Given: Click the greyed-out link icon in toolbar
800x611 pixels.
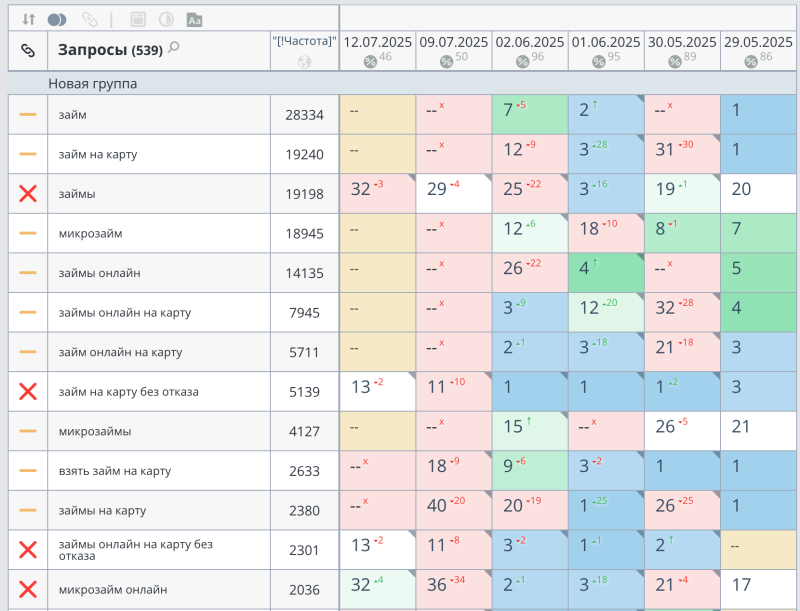Looking at the screenshot, I should [x=90, y=19].
